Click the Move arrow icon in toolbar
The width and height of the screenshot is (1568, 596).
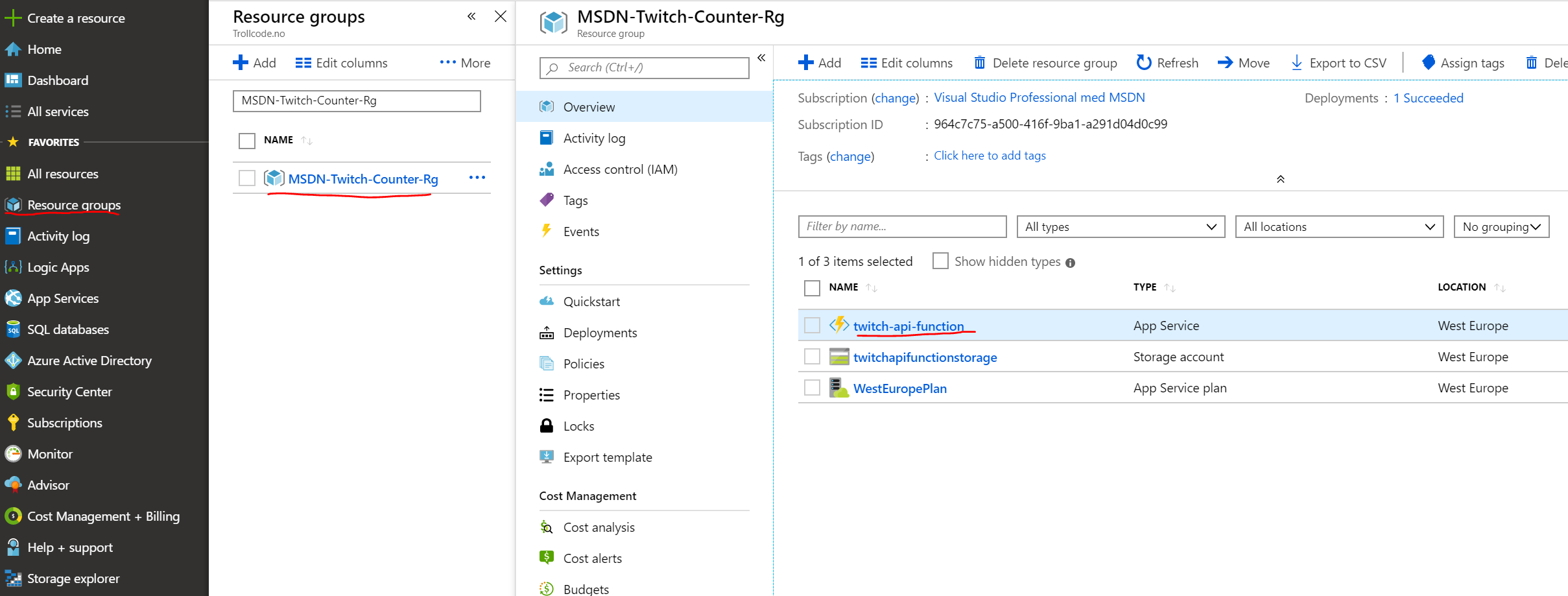pyautogui.click(x=1226, y=62)
